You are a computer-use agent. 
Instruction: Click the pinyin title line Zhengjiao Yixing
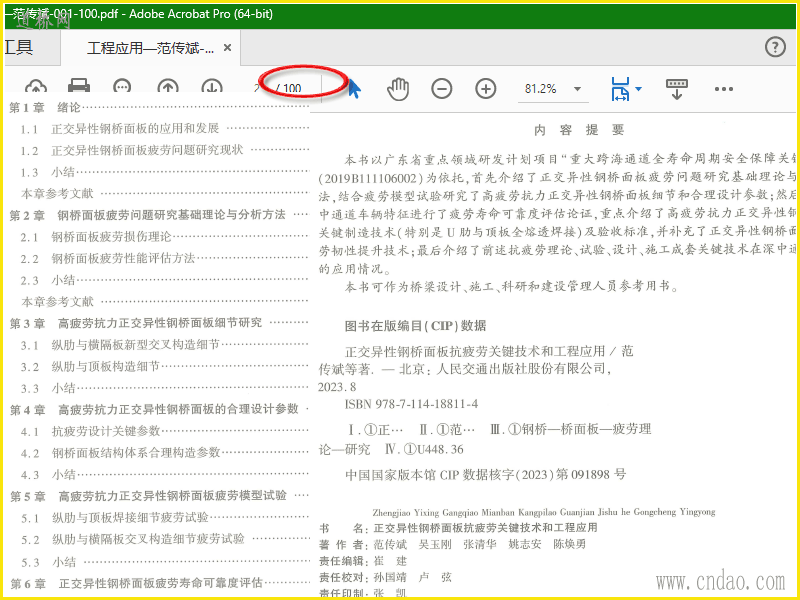click(544, 512)
